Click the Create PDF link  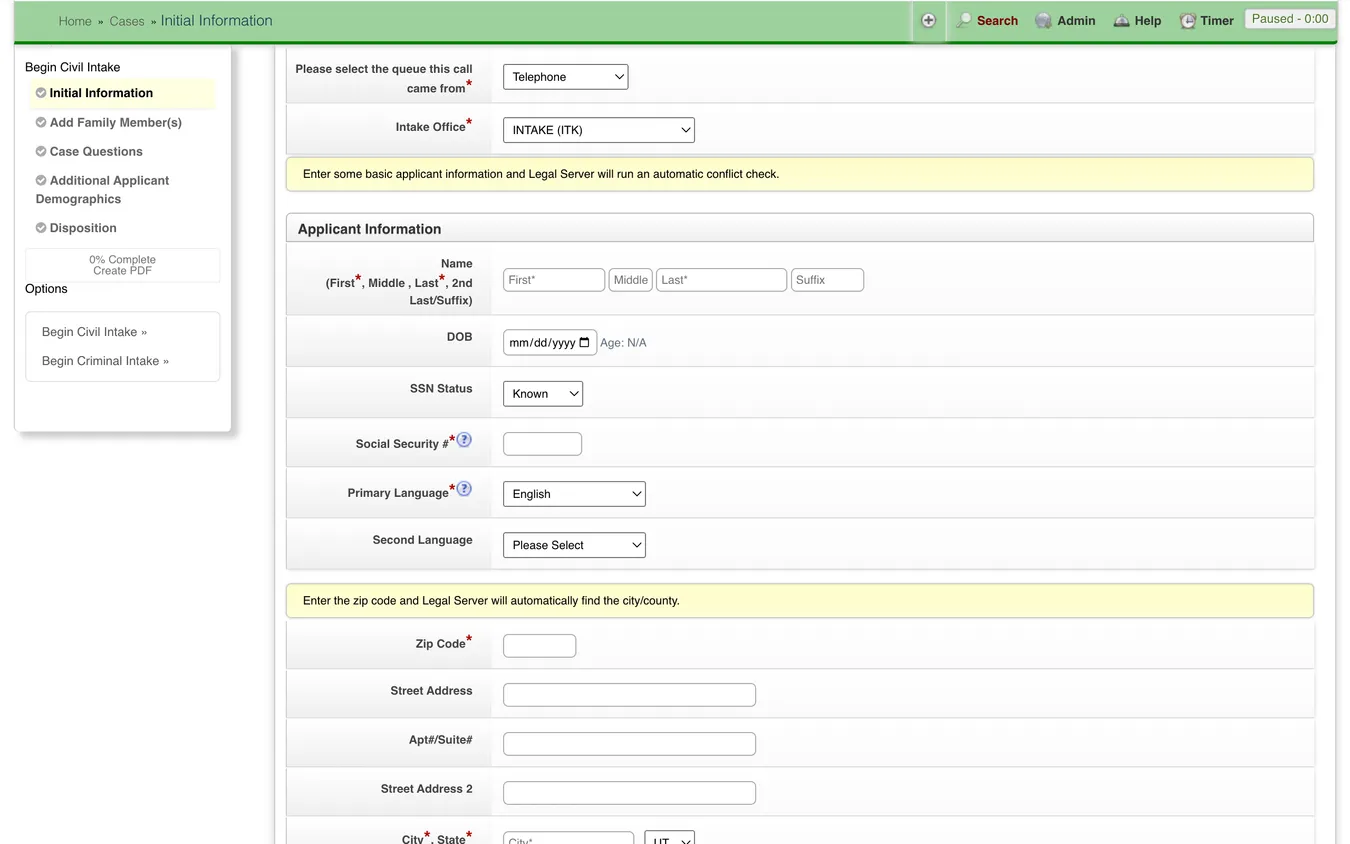pos(122,271)
